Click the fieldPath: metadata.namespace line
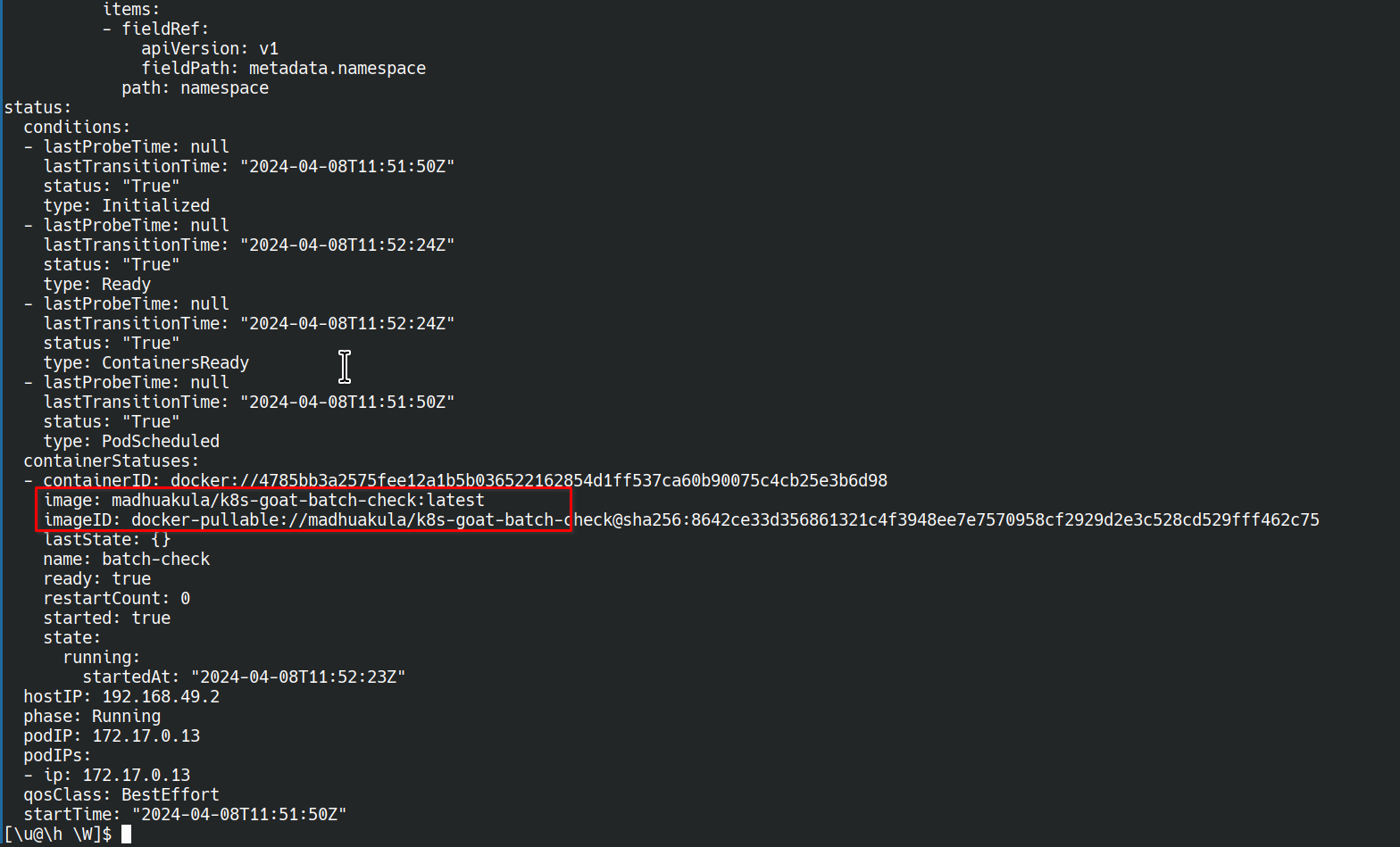Image resolution: width=1400 pixels, height=847 pixels. [284, 68]
